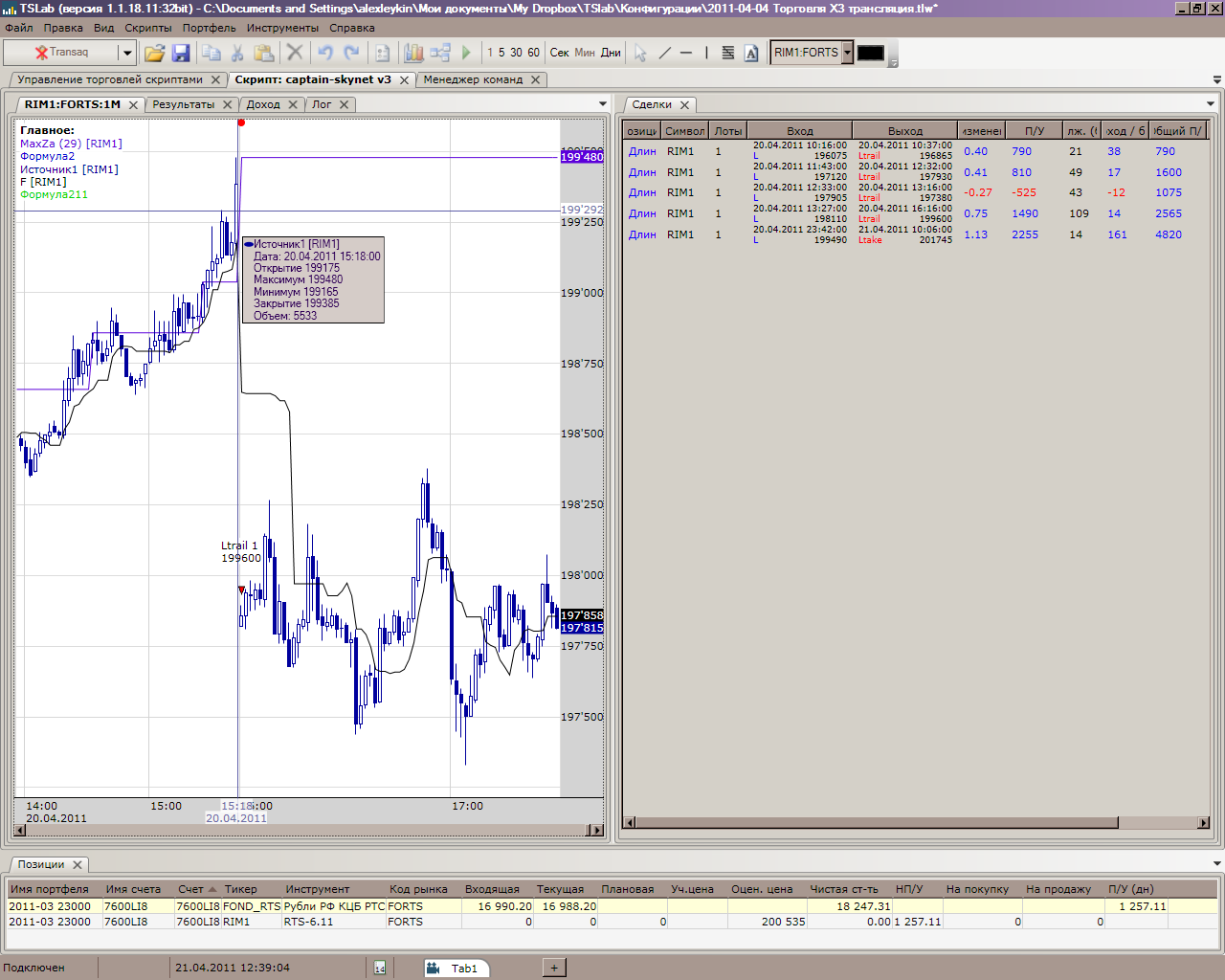Open the RIM1:FORTS instrument dropdown
The image size is (1225, 980).
(x=847, y=53)
